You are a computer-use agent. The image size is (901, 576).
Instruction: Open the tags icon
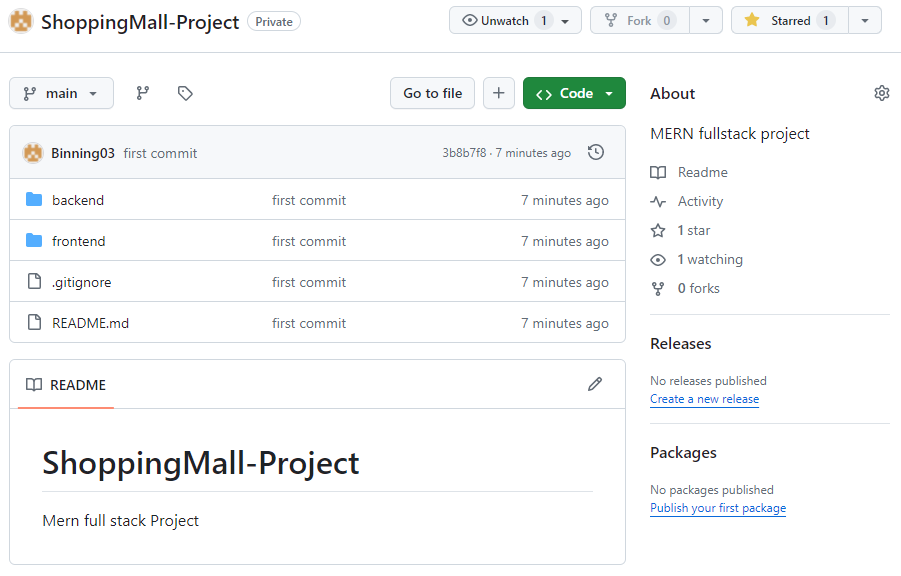point(184,93)
